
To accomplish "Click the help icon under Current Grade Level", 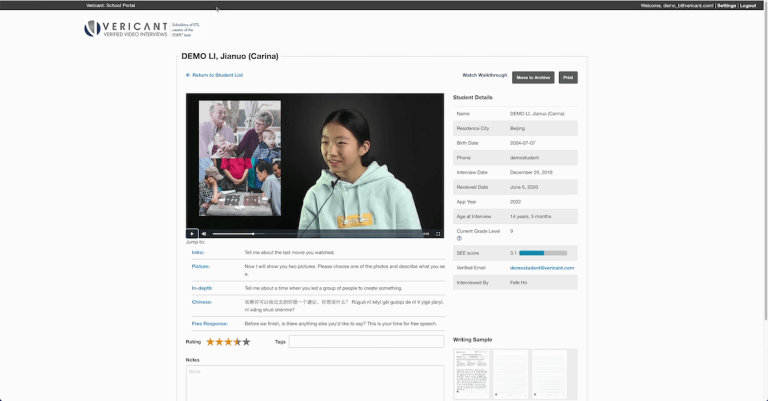I will (x=459, y=238).
